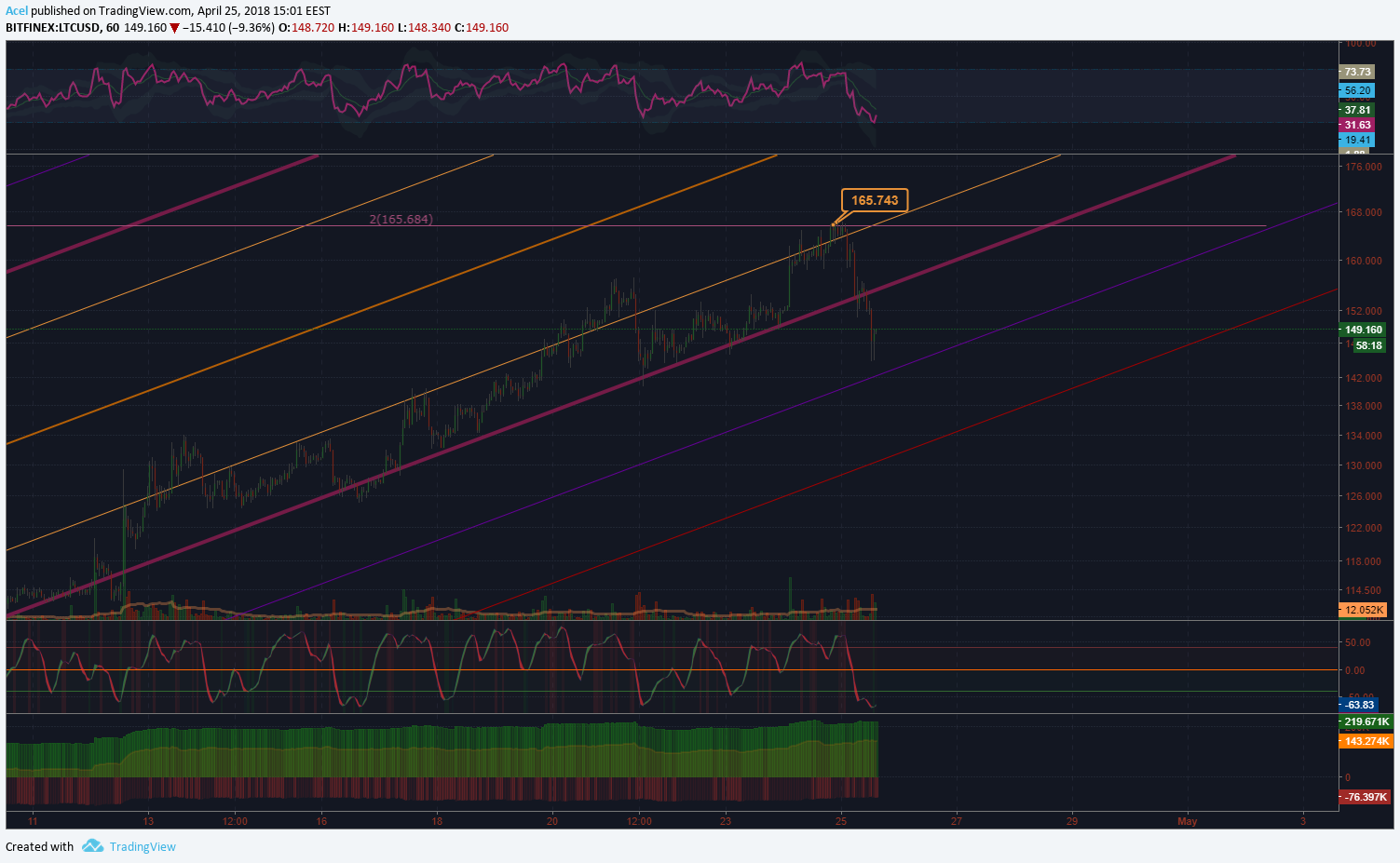1400x863 pixels.
Task: Click the orange 143.274K indicator label
Action: 1366,741
